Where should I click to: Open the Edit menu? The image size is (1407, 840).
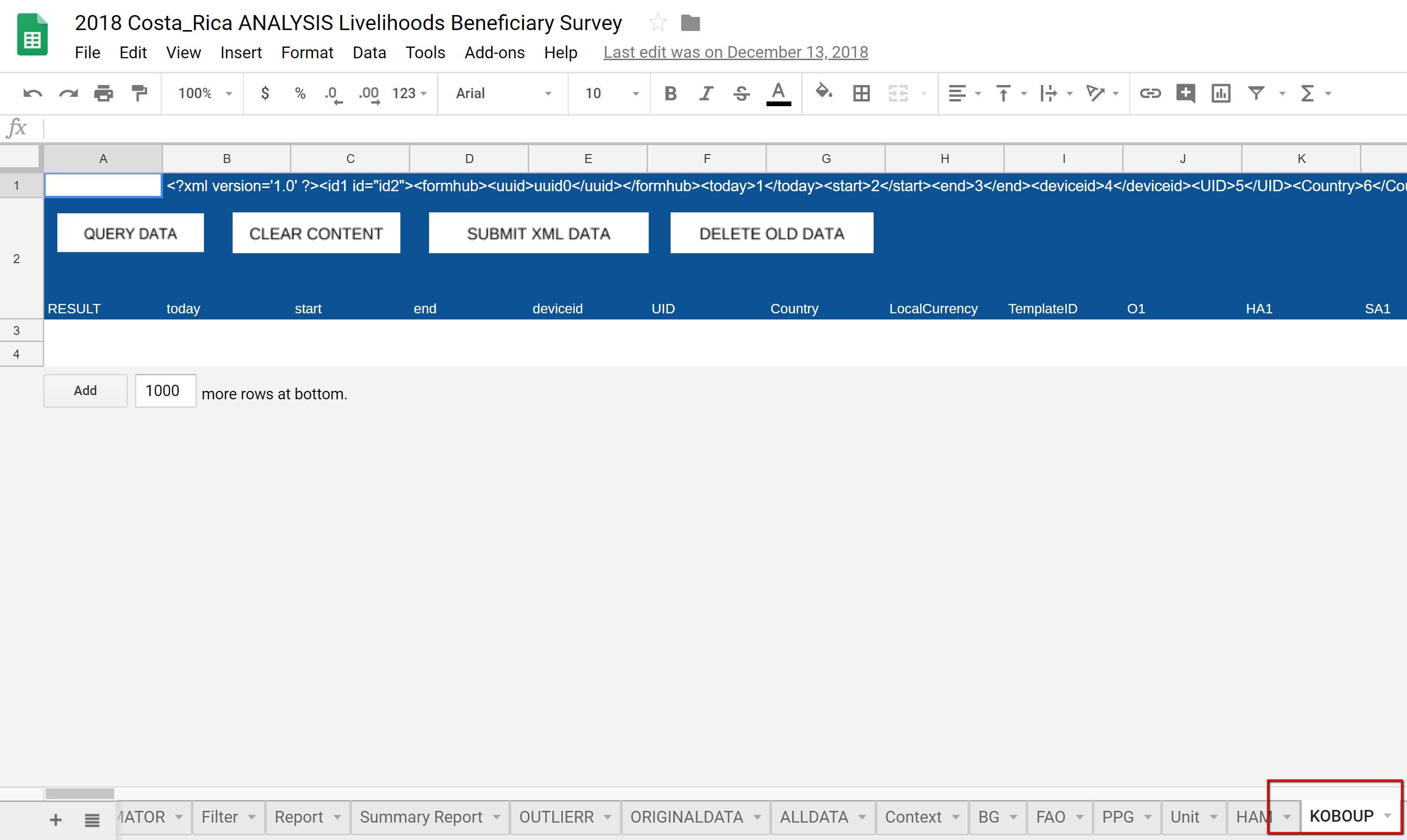[133, 53]
